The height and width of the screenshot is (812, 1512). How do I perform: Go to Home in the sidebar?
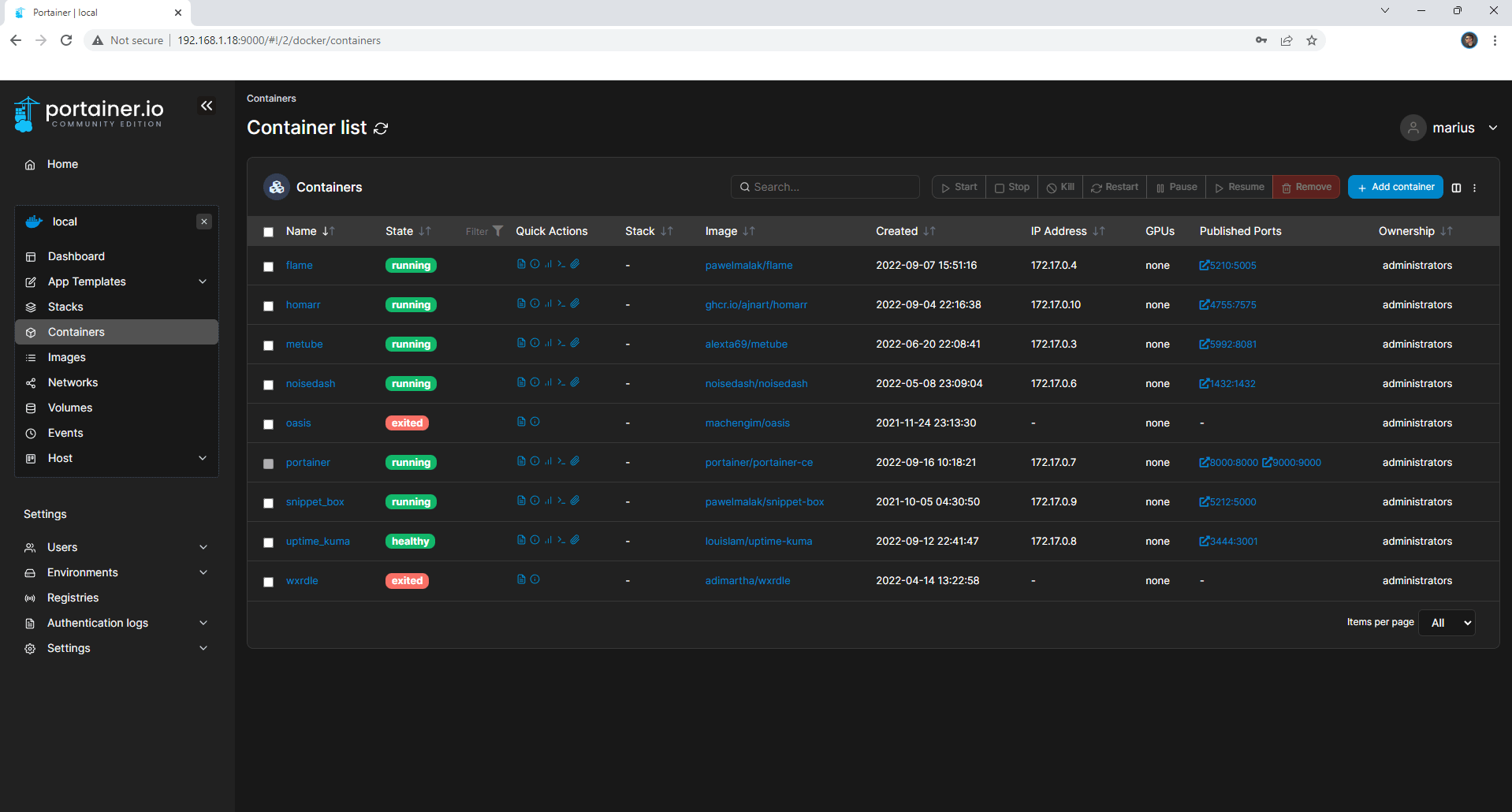(62, 164)
